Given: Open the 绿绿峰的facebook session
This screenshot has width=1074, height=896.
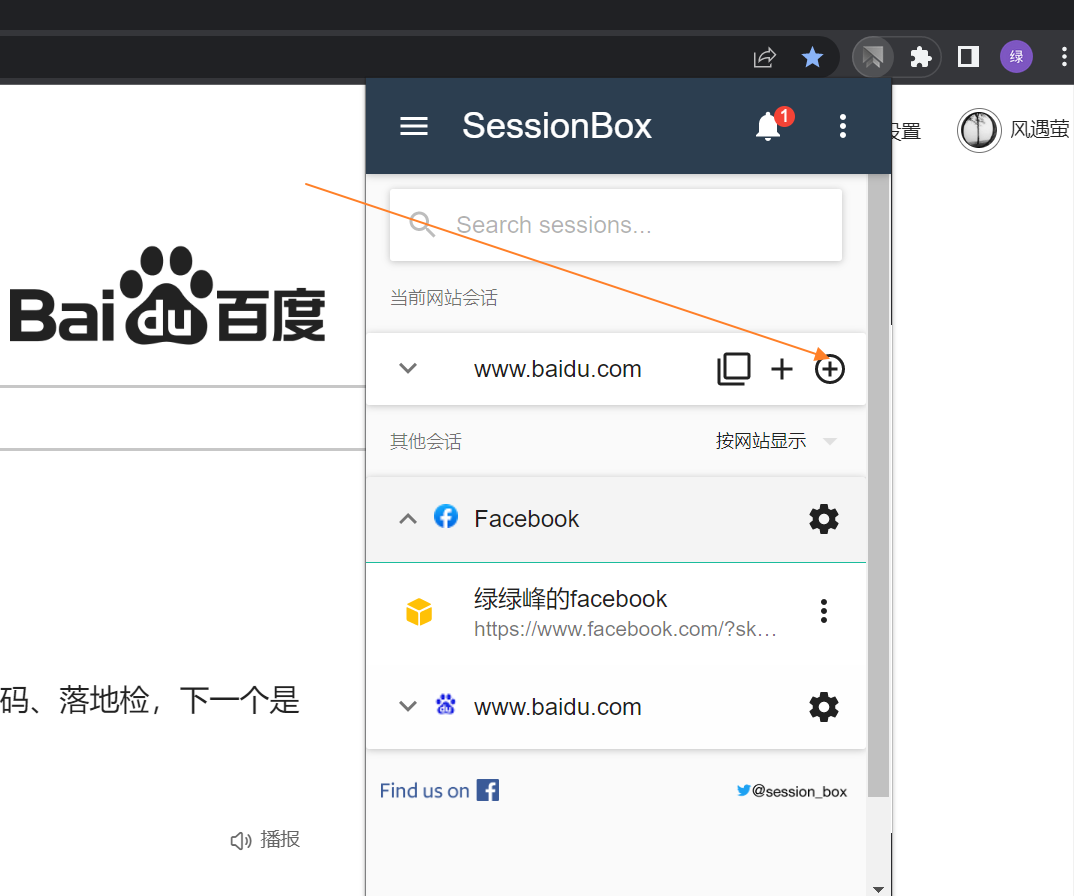Looking at the screenshot, I should pyautogui.click(x=616, y=611).
